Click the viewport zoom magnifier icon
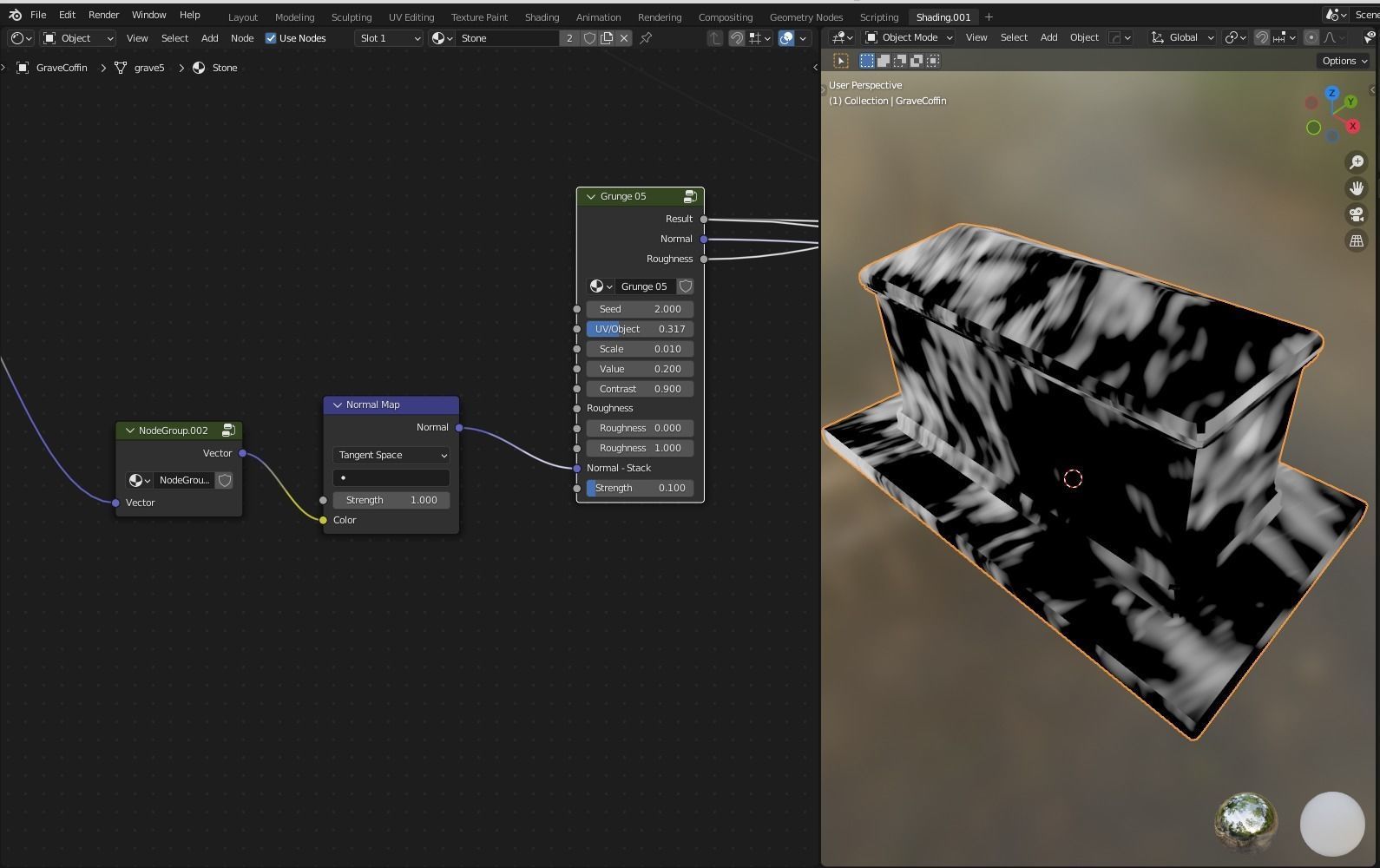Screen dimensions: 1380x868 [x=1357, y=162]
